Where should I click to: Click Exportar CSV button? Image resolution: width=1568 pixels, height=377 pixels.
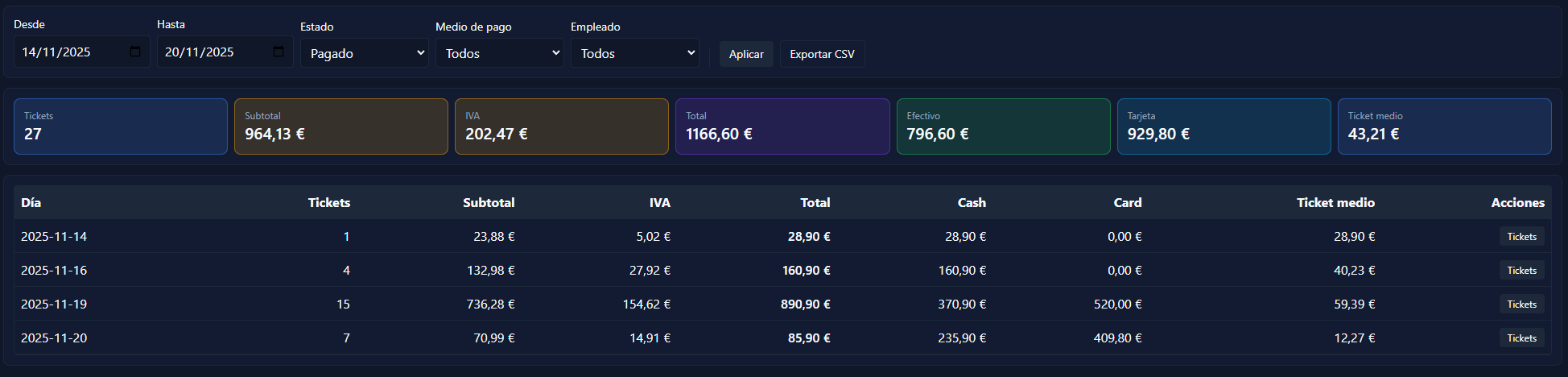click(x=822, y=54)
